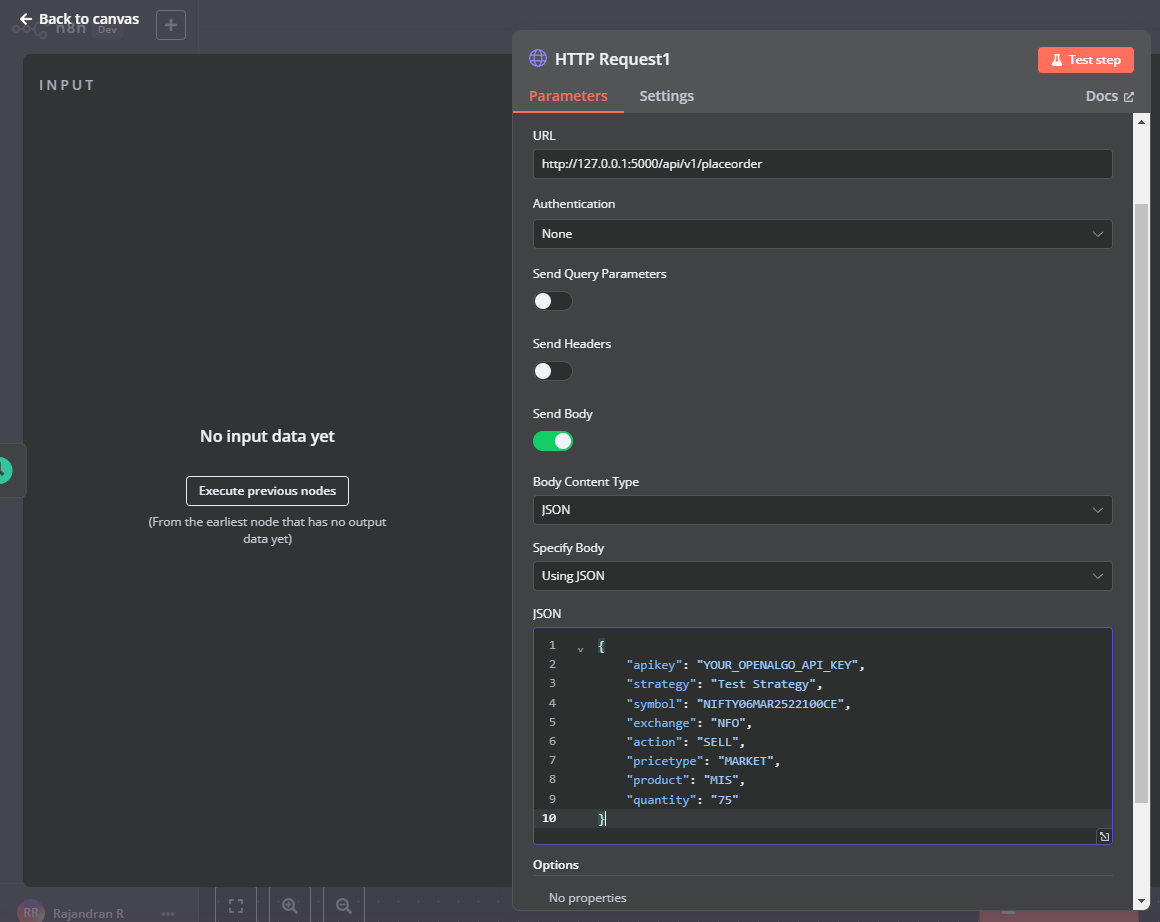Click the HTTP Request1 globe icon
The width and height of the screenshot is (1160, 922).
[x=538, y=59]
